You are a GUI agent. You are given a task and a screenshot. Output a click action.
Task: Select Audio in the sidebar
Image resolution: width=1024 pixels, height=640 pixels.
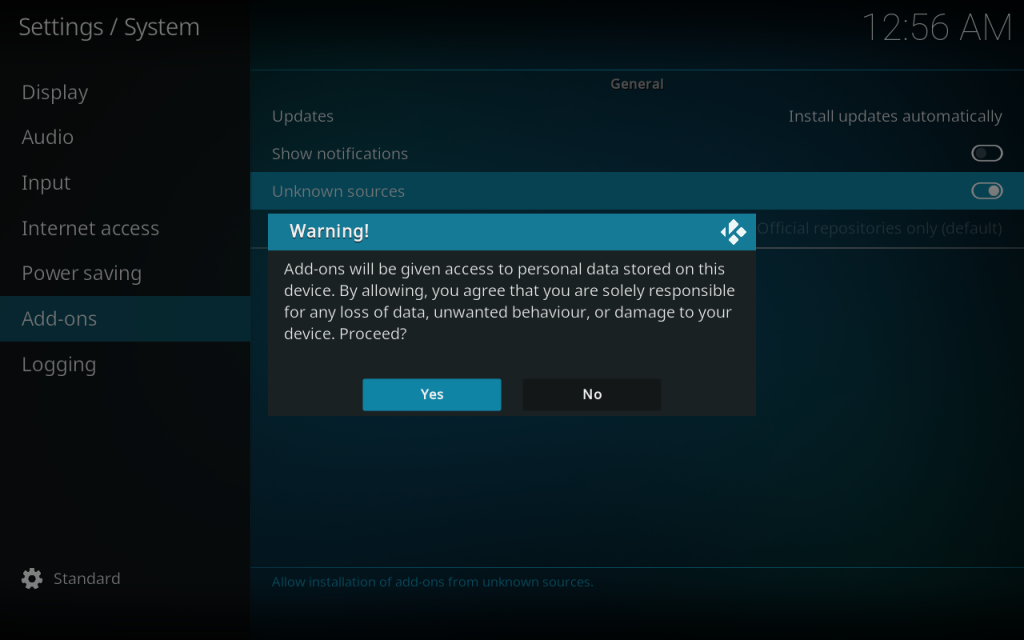[x=48, y=137]
